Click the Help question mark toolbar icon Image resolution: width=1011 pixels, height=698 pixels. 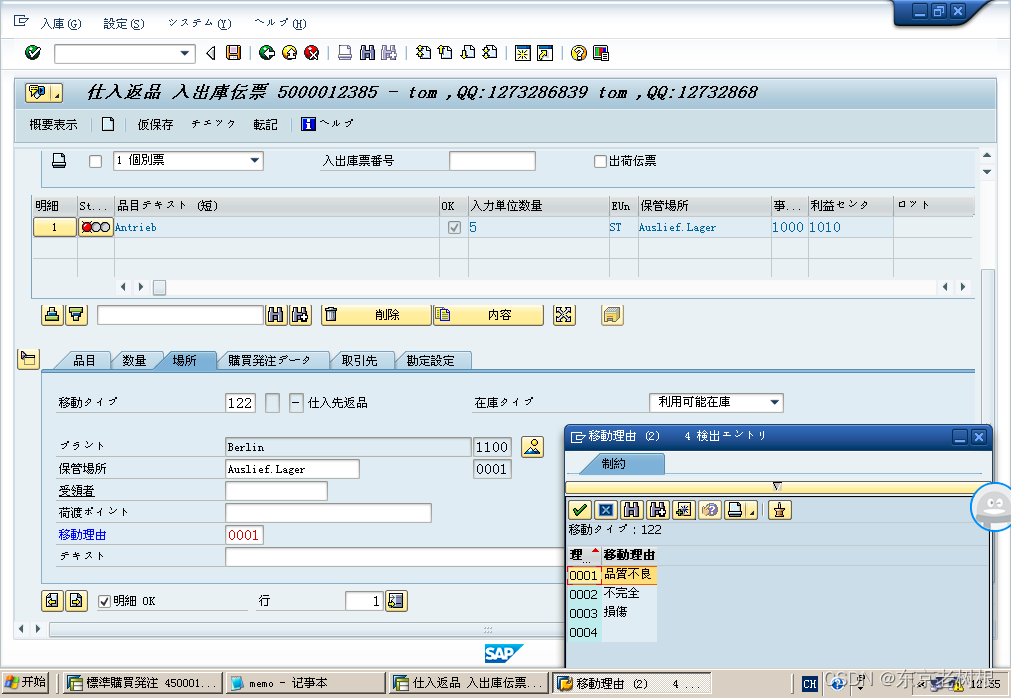point(579,53)
